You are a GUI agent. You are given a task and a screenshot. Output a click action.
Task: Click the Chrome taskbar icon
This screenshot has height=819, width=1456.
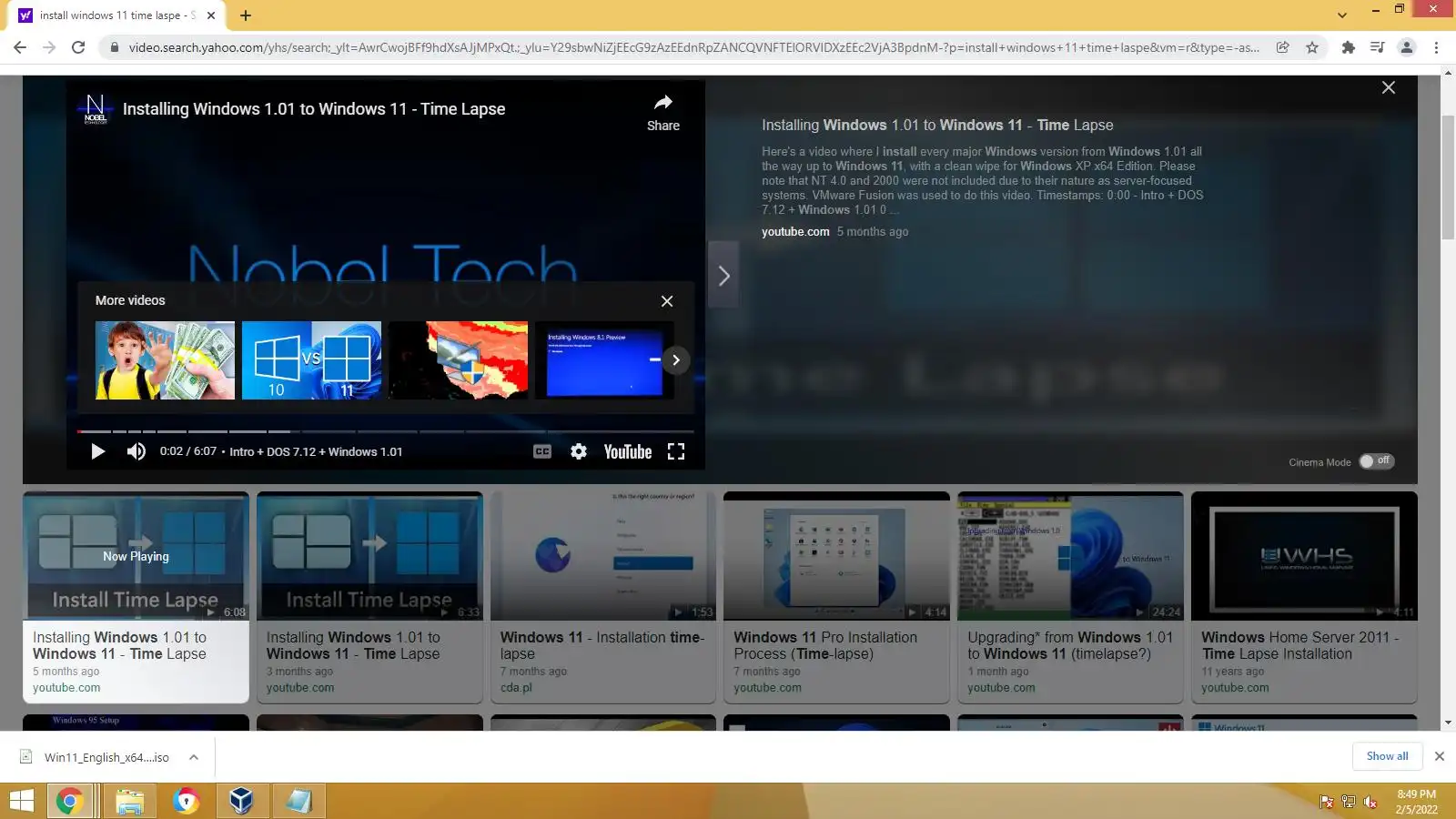(x=70, y=801)
